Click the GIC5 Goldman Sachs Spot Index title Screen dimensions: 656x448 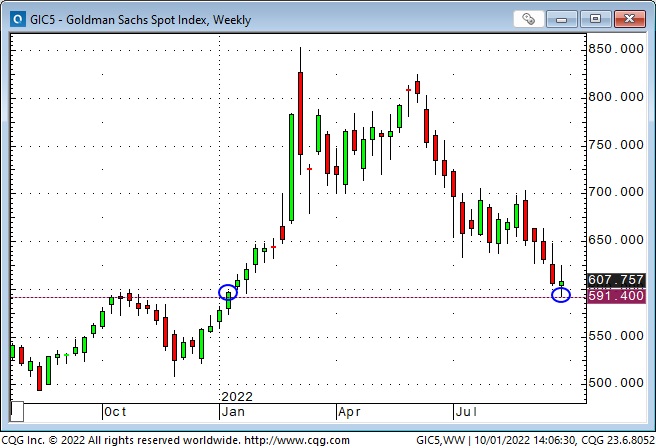[x=141, y=20]
